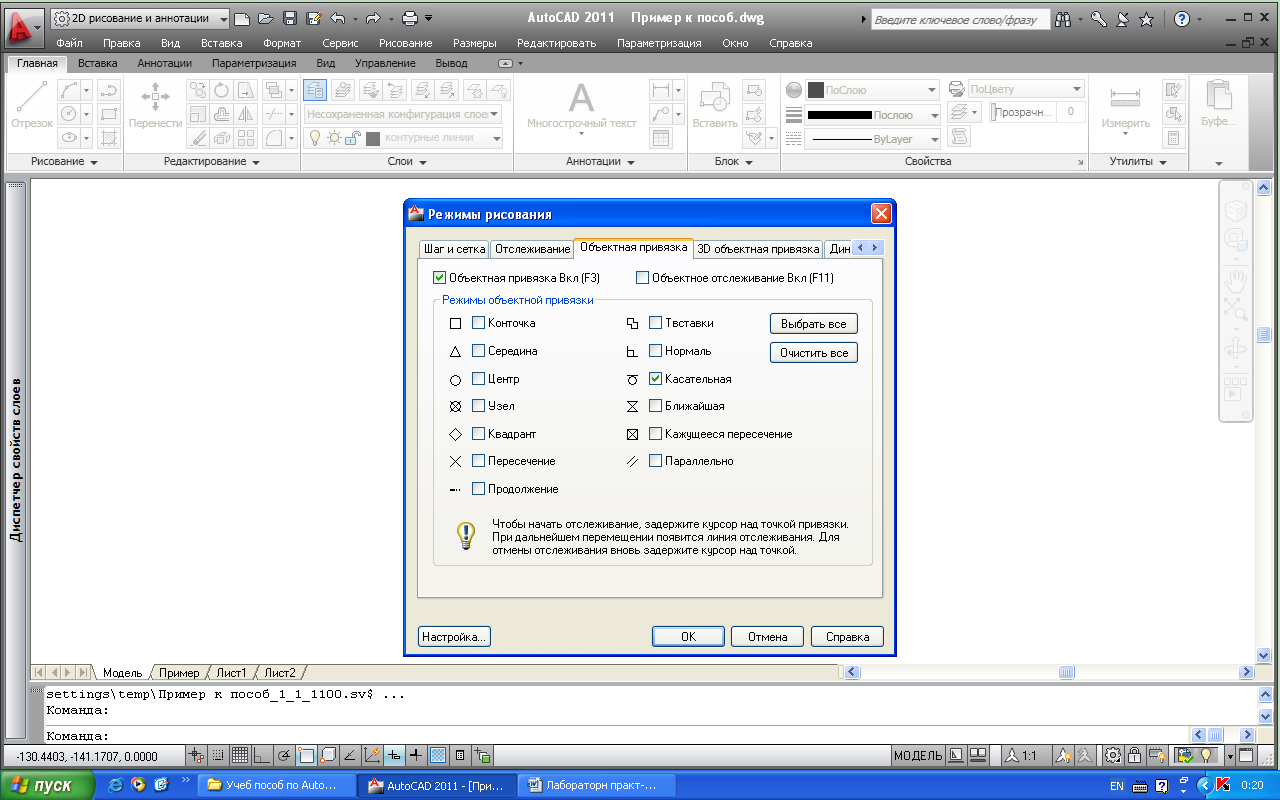
Task: Check the Конточка snap mode
Action: (x=478, y=323)
